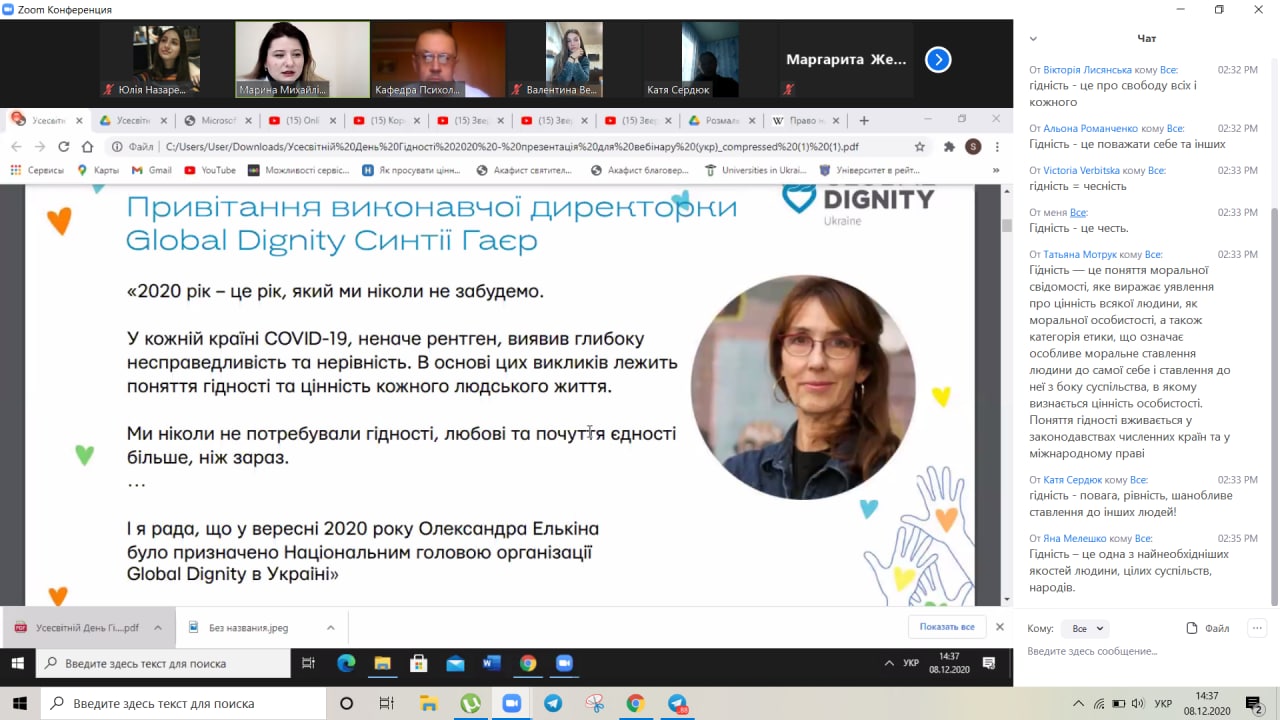Select Валентина Ве... participant video thumbnail
The image size is (1280, 720).
[x=573, y=60]
